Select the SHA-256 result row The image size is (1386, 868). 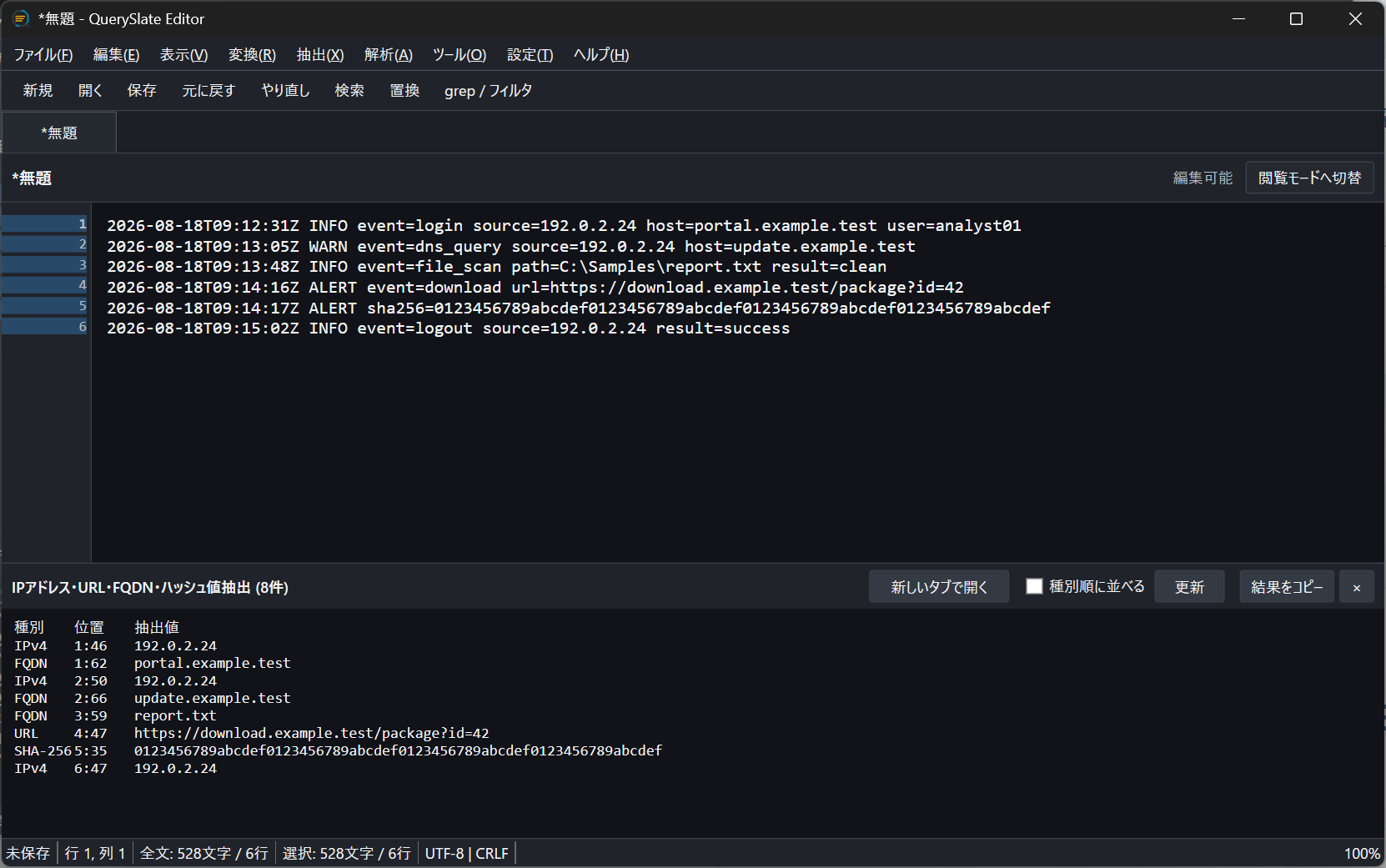point(338,751)
